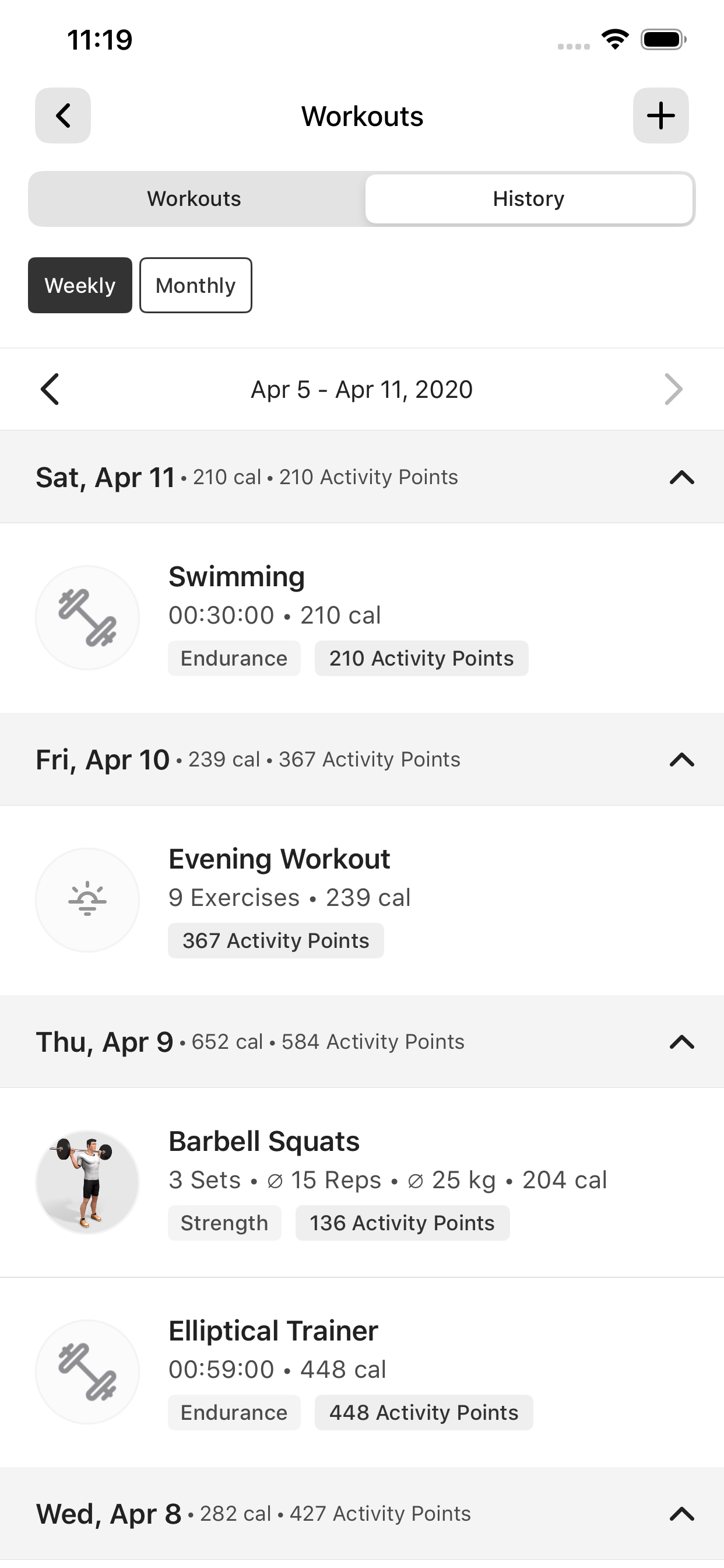Tap the 448 Activity Points badge
Viewport: 724px width, 1568px height.
point(424,1413)
